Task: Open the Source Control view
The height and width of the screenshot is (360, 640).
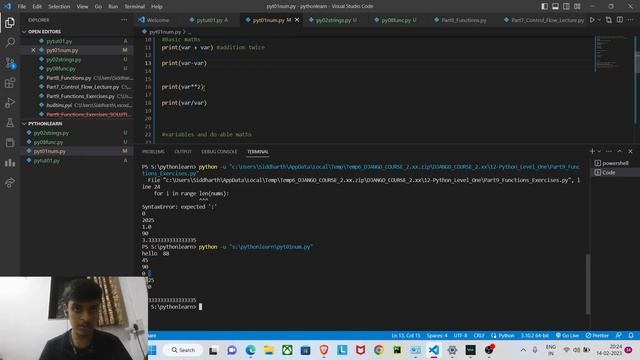Action: (x=10, y=63)
